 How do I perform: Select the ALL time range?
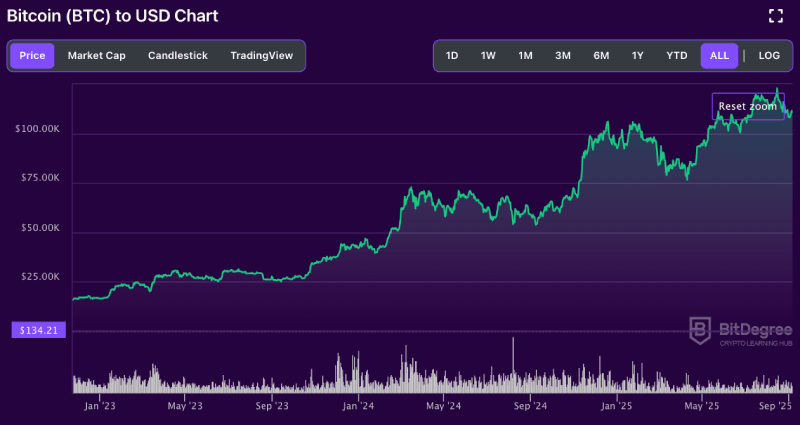coord(719,56)
